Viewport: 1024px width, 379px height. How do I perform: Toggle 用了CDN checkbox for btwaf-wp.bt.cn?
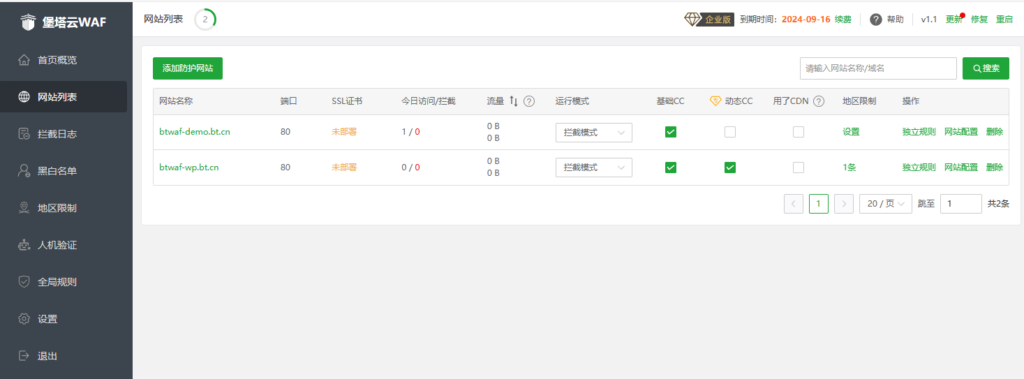point(798,167)
